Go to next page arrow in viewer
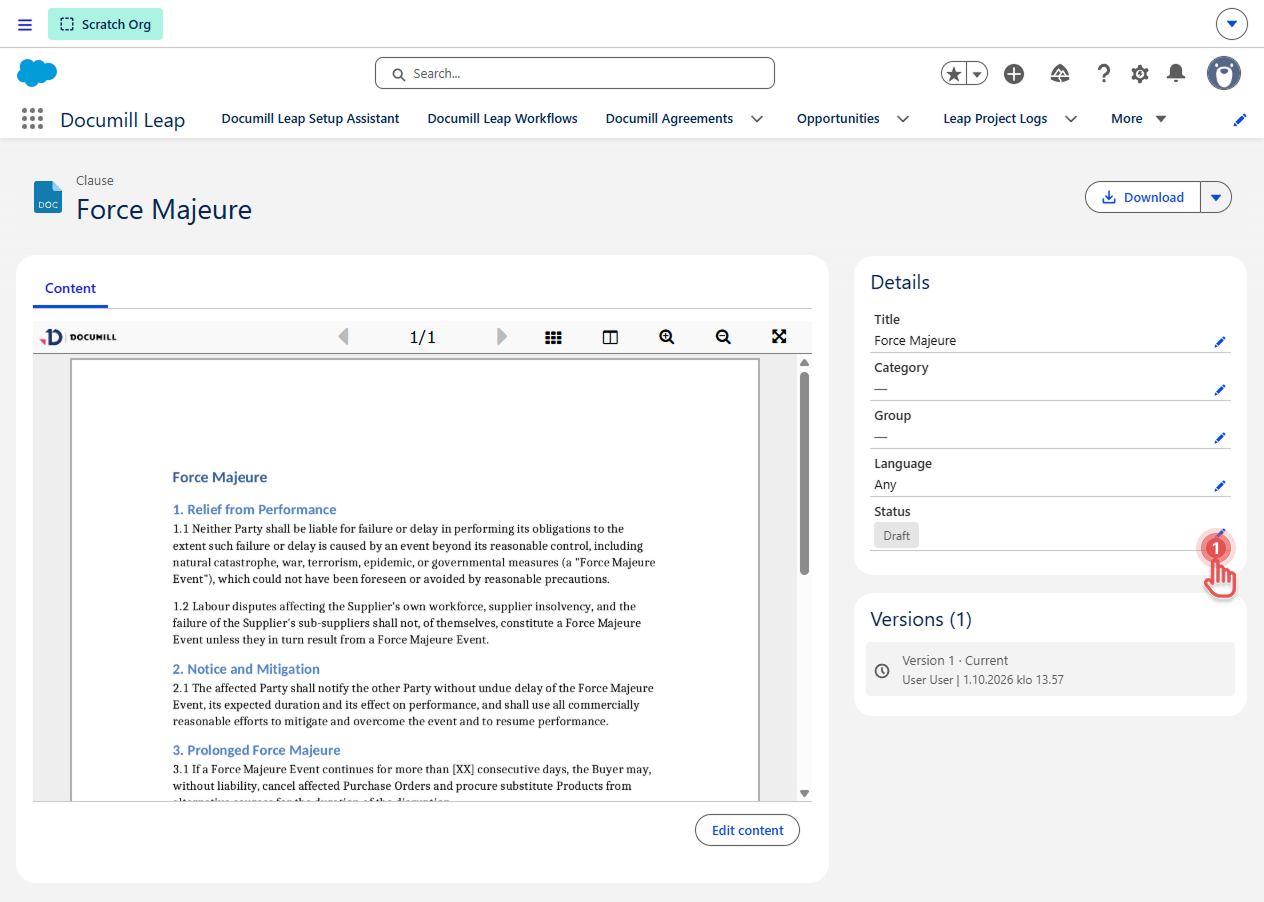Viewport: 1264px width, 902px height. click(x=502, y=337)
